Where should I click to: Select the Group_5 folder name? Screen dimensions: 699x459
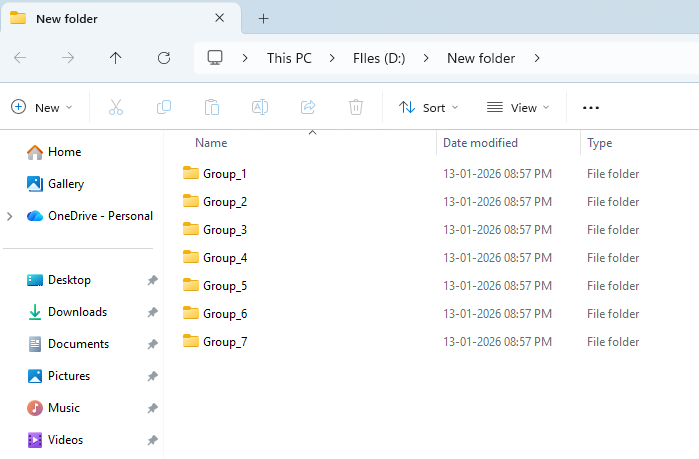(225, 286)
